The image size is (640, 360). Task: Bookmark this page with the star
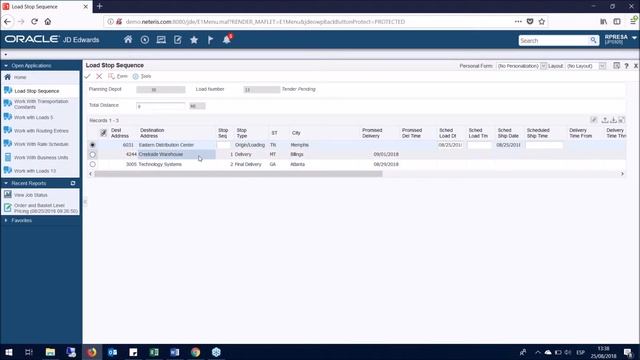[542, 22]
